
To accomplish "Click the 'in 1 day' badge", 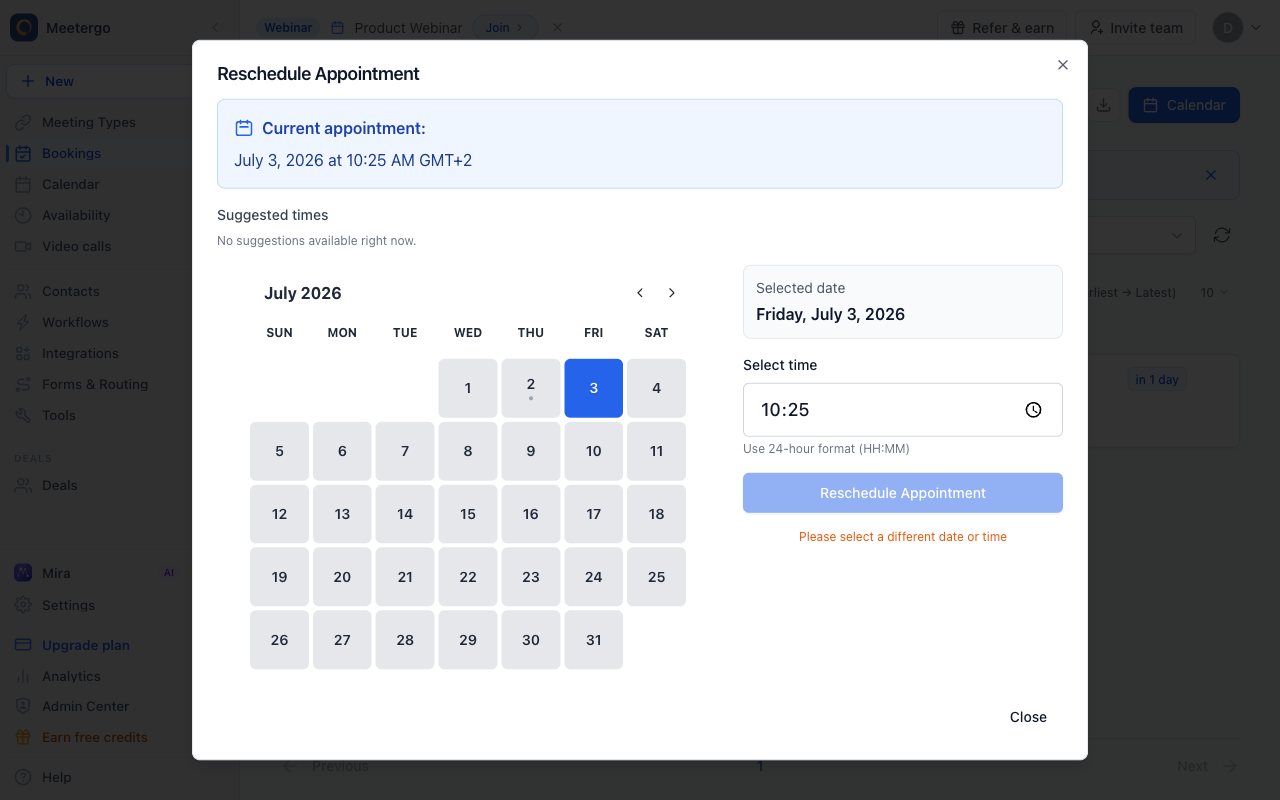I will (1157, 380).
